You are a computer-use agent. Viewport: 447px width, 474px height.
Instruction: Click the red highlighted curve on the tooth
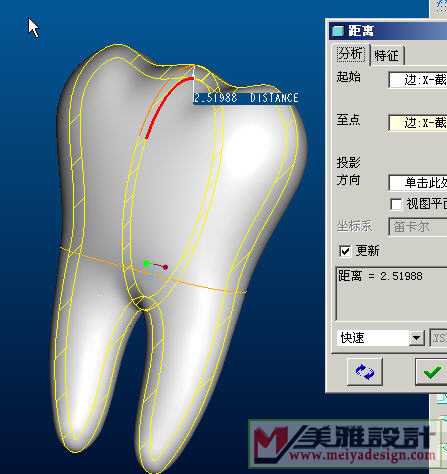click(x=167, y=106)
